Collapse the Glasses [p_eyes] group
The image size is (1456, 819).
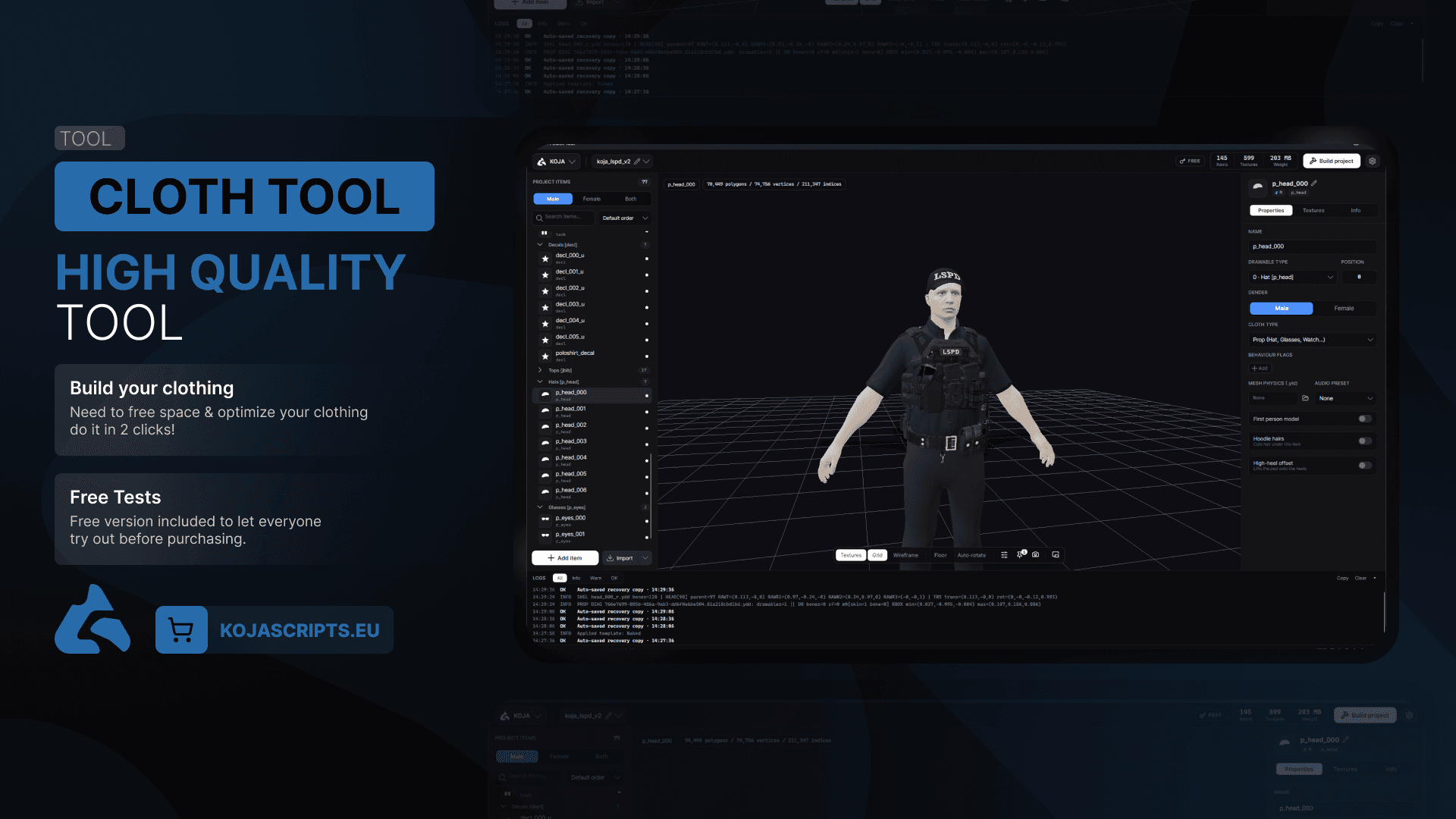coord(540,507)
